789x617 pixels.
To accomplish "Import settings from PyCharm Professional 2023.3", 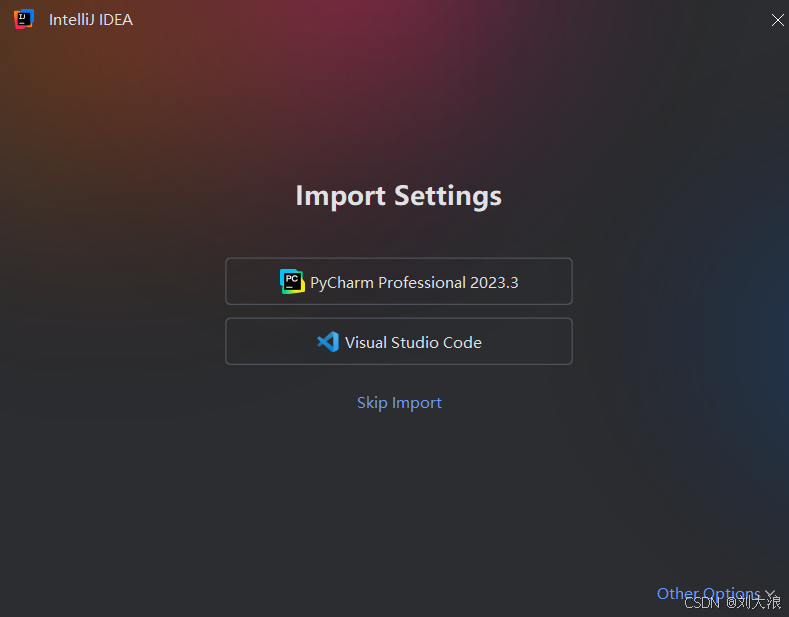I will [399, 281].
